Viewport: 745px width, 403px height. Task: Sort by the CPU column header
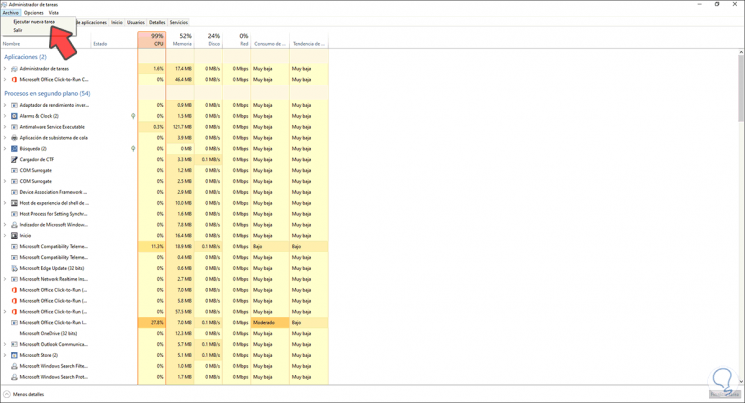(152, 40)
